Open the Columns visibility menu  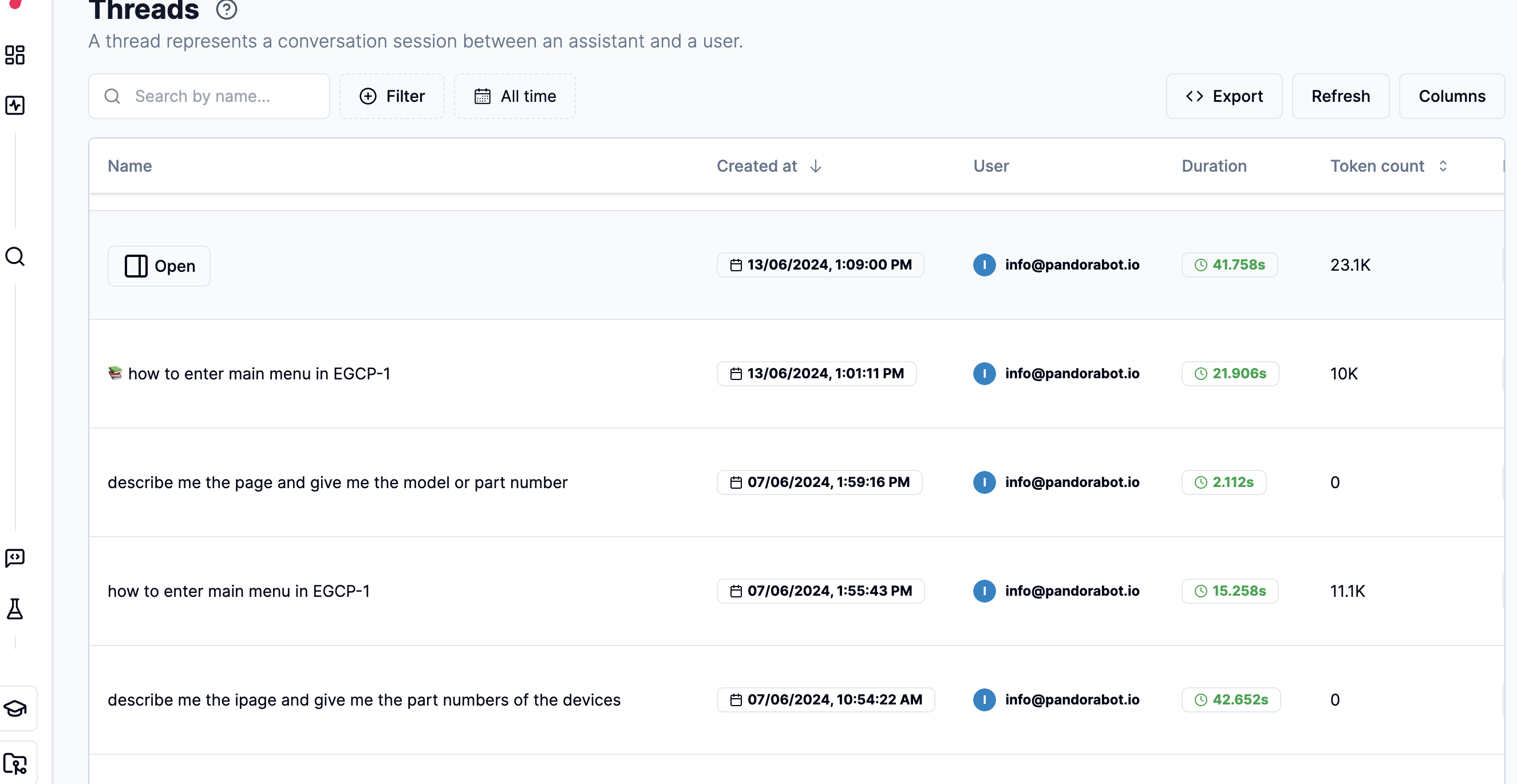(x=1451, y=96)
